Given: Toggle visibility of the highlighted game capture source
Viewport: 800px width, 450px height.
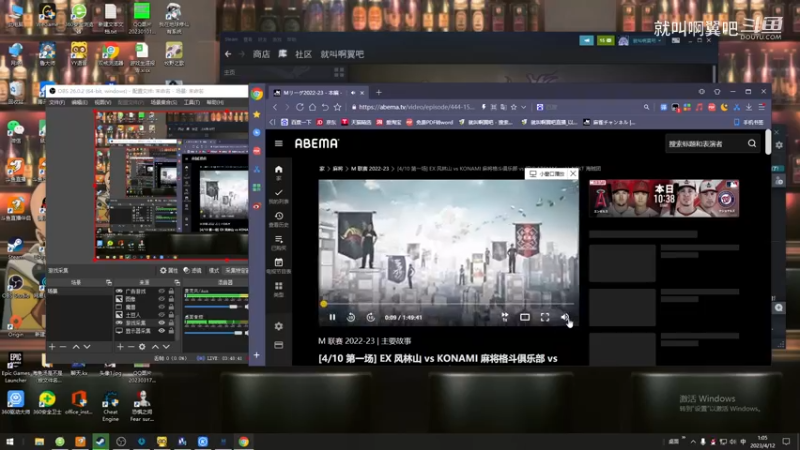Looking at the screenshot, I should pyautogui.click(x=161, y=323).
